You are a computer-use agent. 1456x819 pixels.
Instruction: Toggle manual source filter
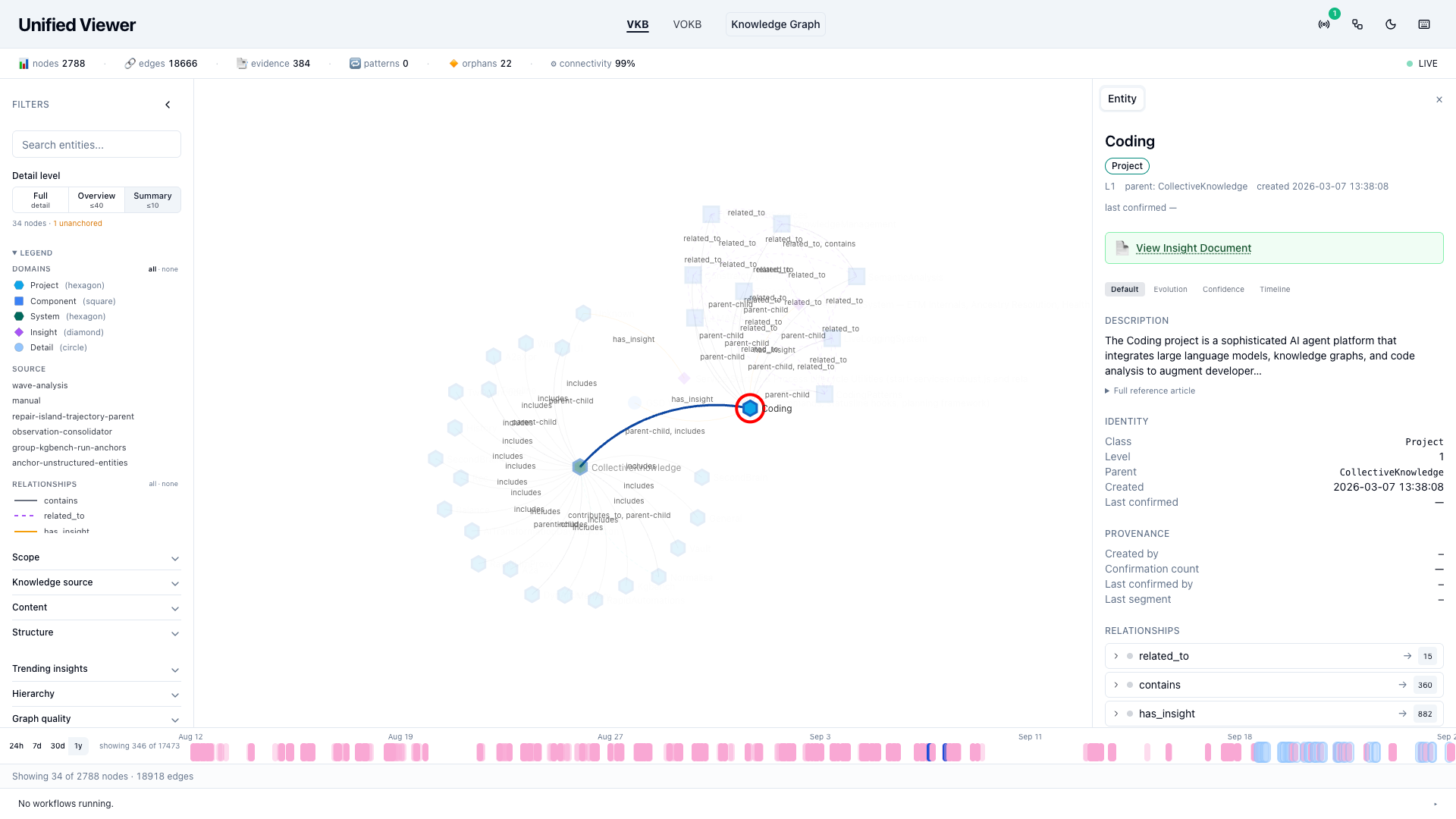(27, 400)
